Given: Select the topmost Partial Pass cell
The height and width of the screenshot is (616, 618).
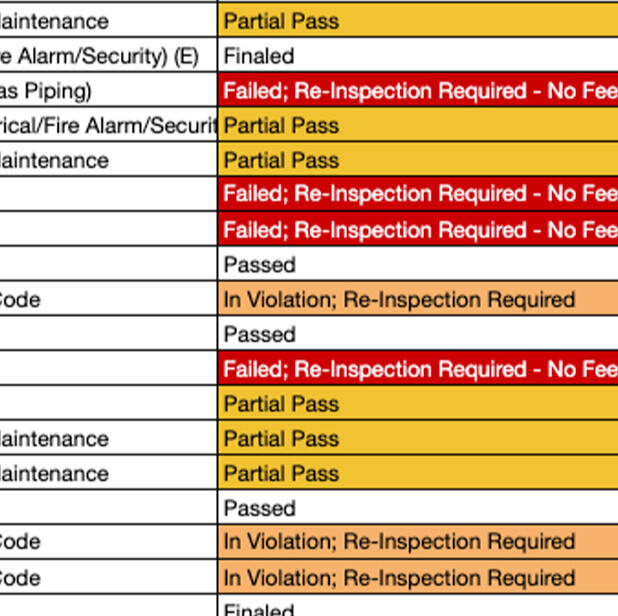Looking at the screenshot, I should point(418,21).
